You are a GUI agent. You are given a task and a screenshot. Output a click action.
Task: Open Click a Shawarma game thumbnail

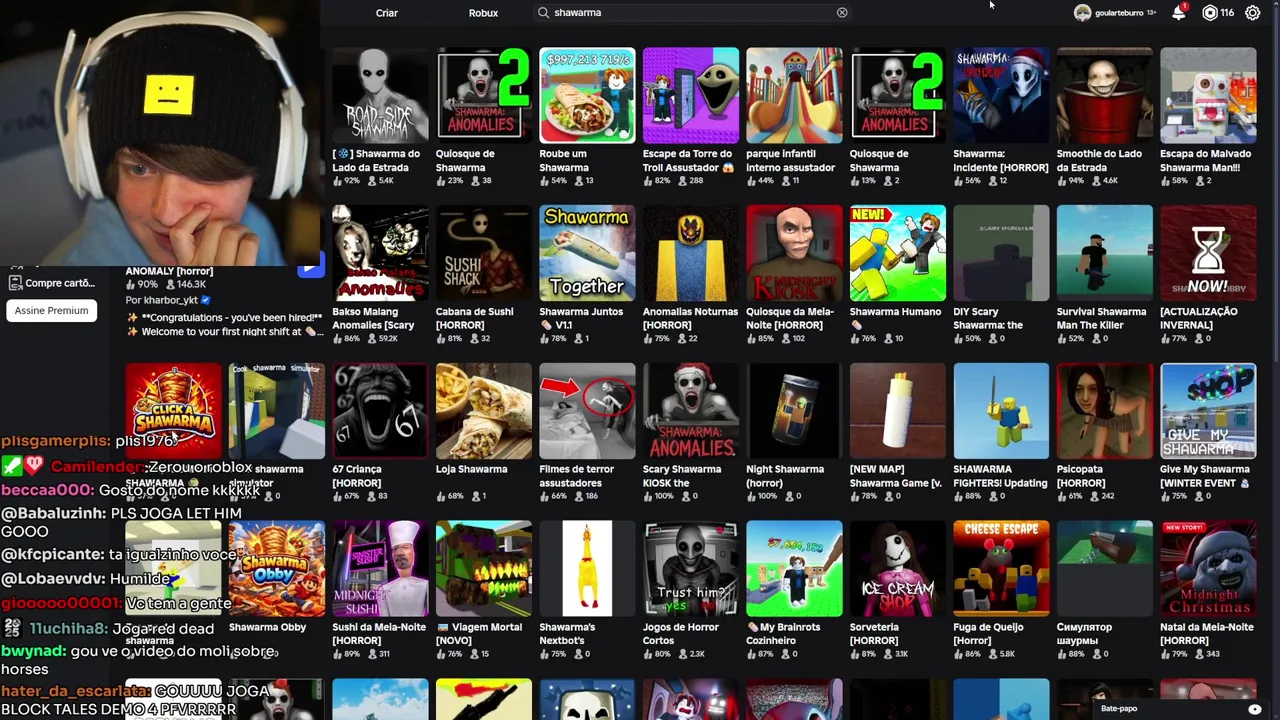pos(173,411)
